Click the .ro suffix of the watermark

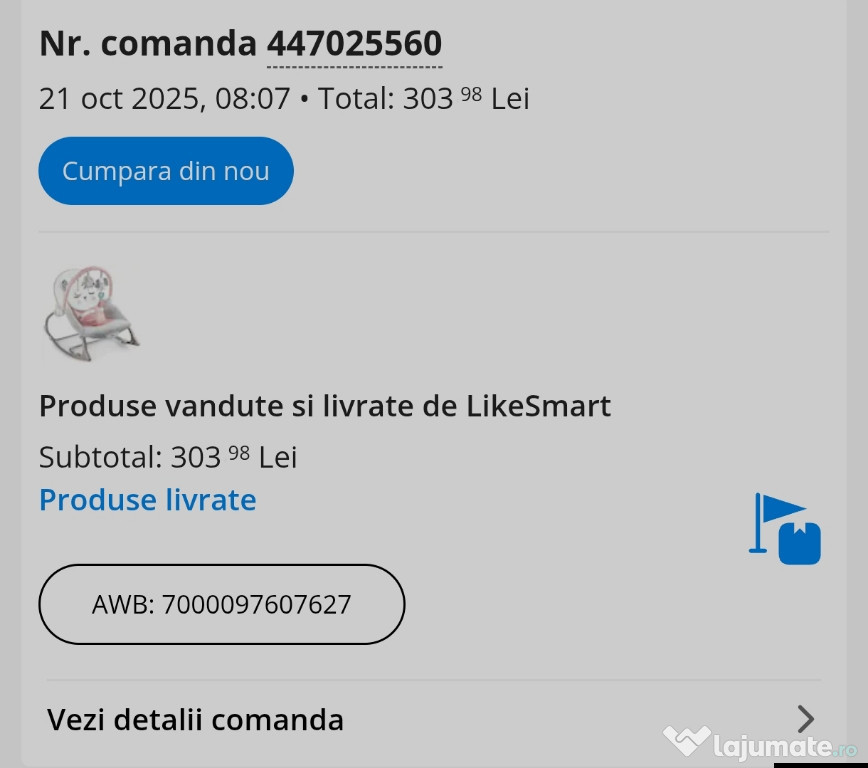coord(845,749)
